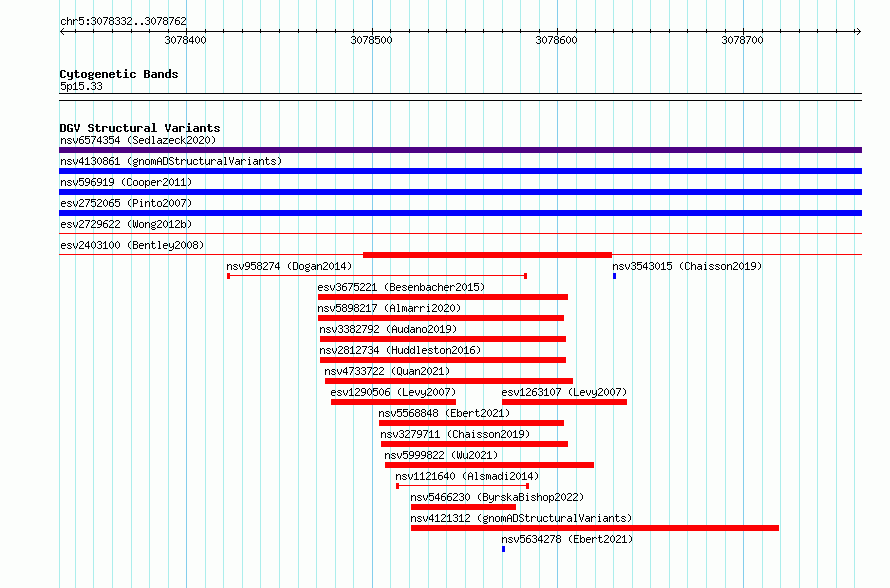This screenshot has height=588, width=890.
Task: Open the esv3675221 (Besenbacher2015) label
Action: [x=401, y=287]
